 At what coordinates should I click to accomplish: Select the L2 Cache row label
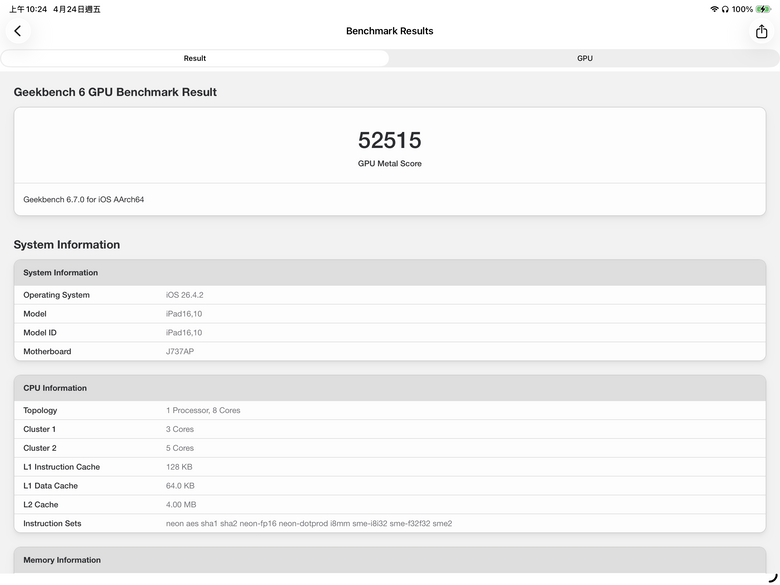(x=41, y=505)
